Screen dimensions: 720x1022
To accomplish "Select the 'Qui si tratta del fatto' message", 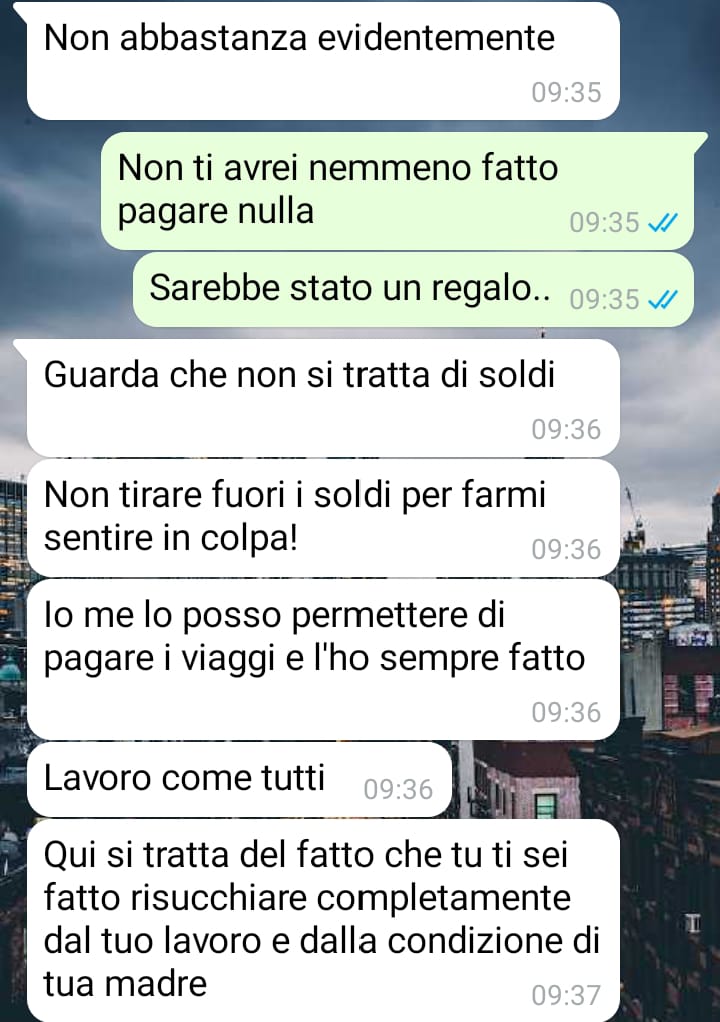I will (323, 920).
